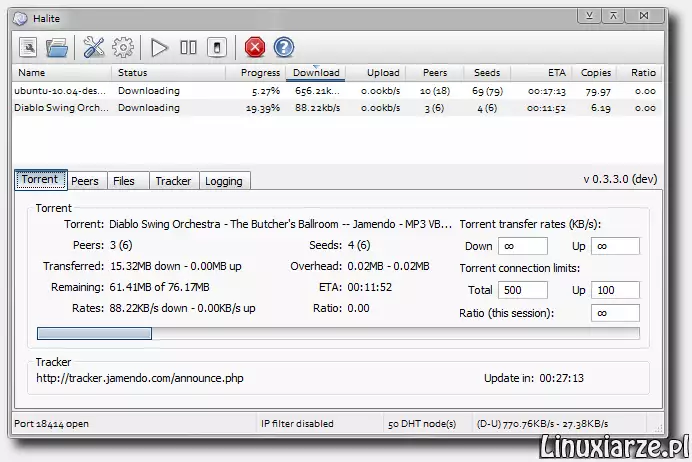Open the Tracker tab
692x462 pixels.
point(173,181)
